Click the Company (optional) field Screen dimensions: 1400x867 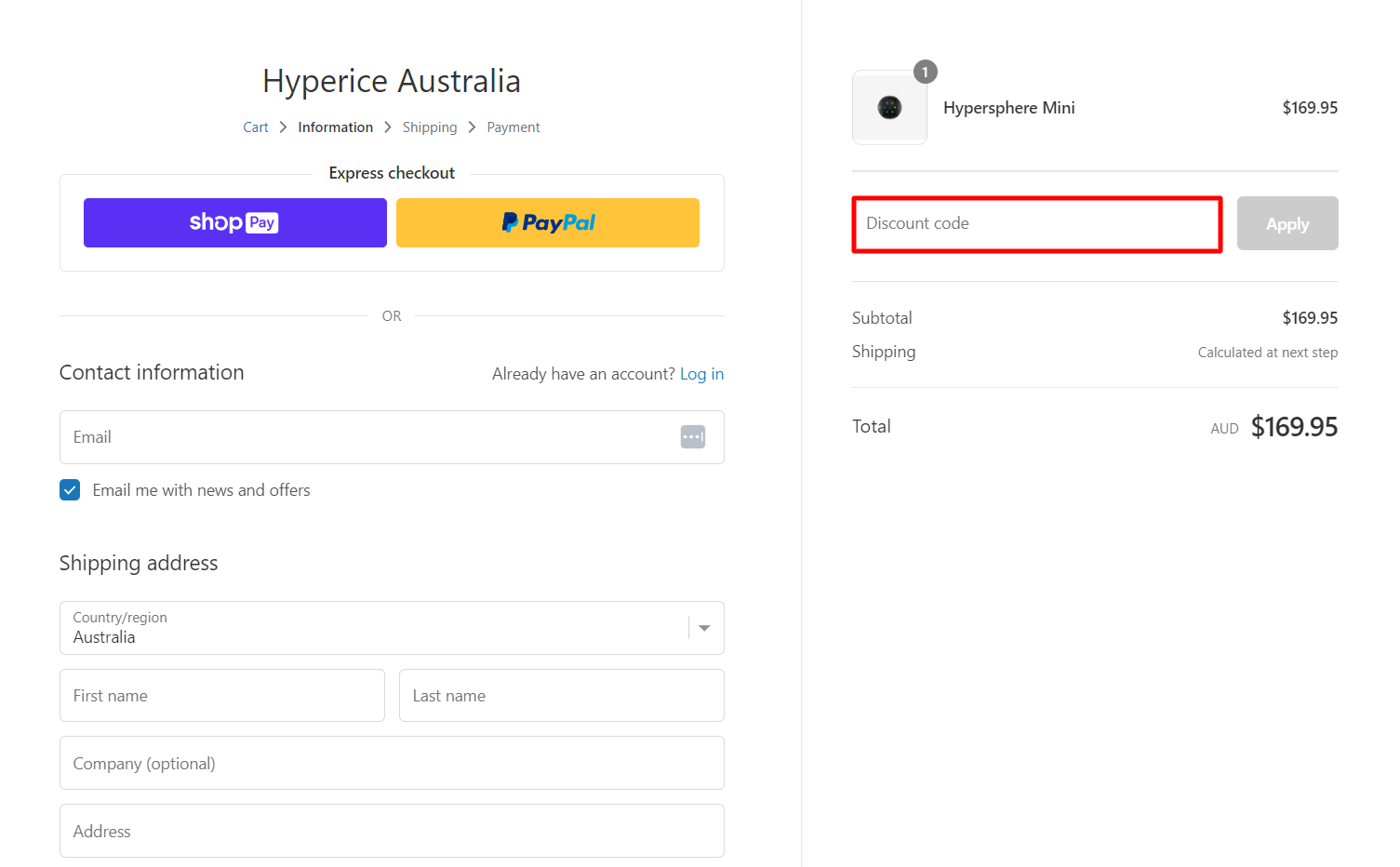coord(391,763)
